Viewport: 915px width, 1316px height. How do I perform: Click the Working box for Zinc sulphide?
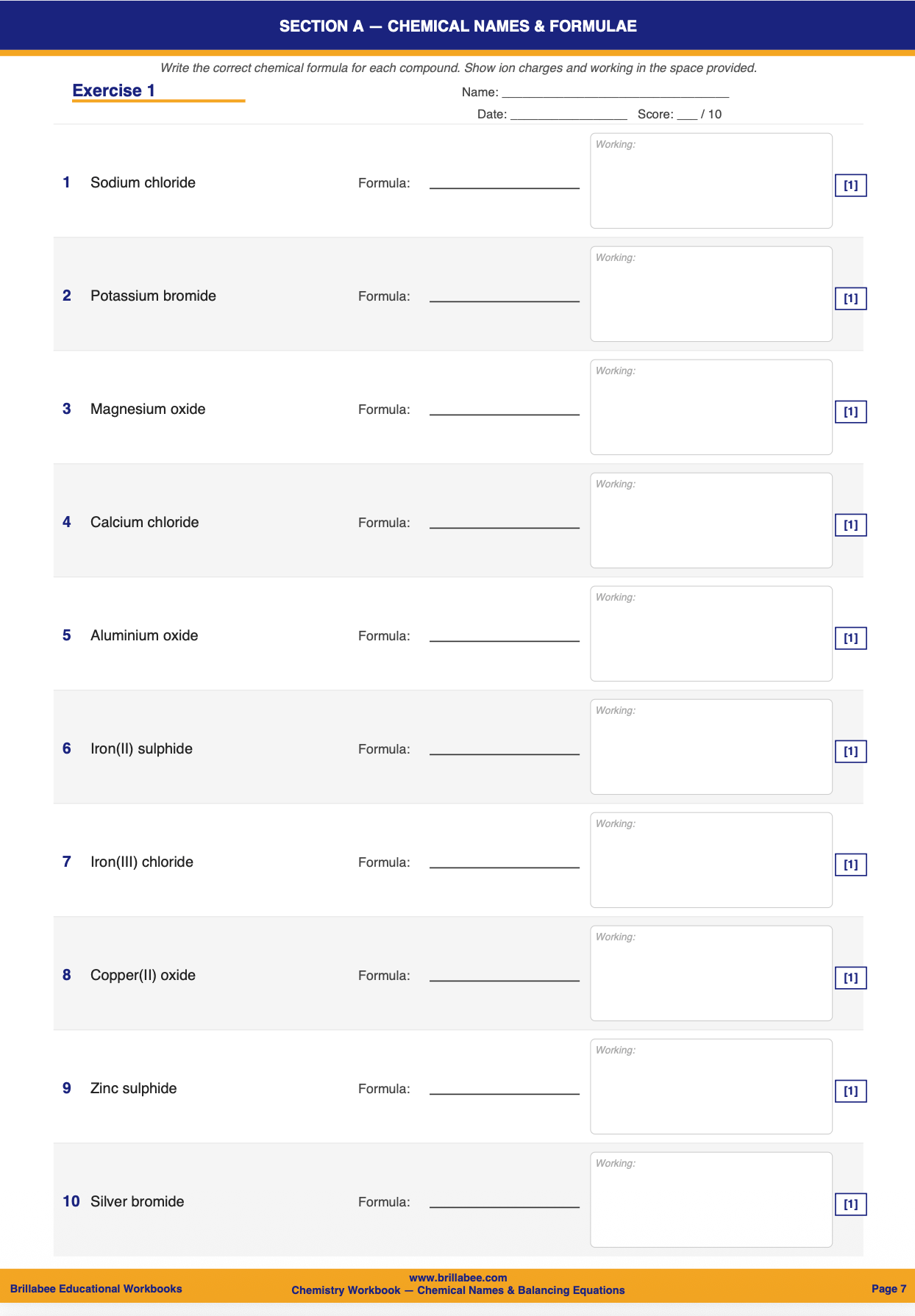coord(711,1087)
